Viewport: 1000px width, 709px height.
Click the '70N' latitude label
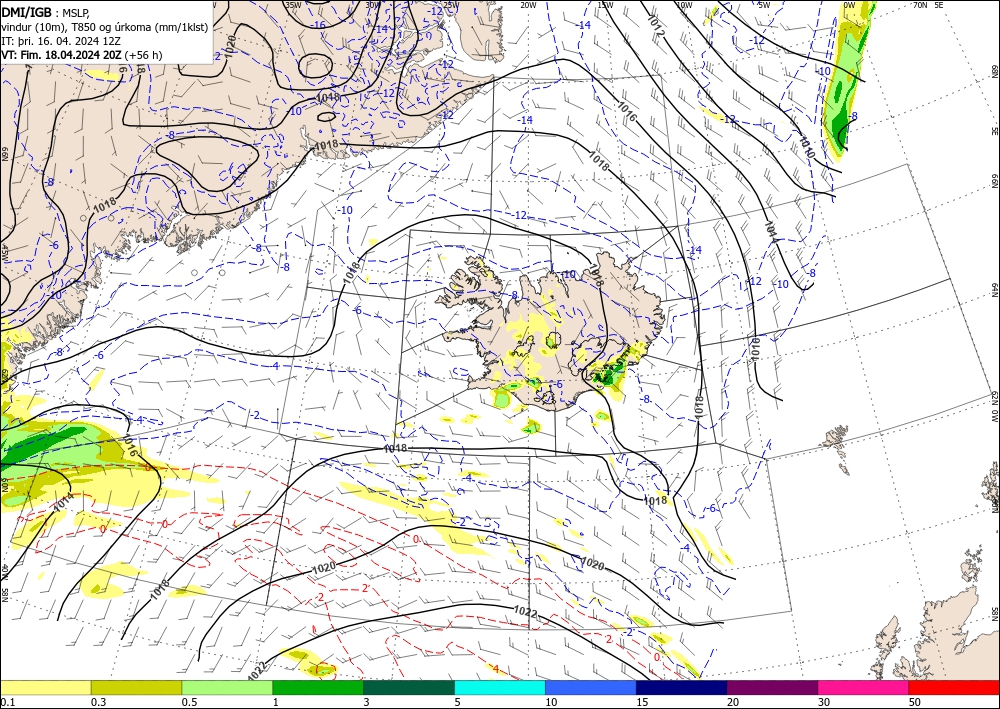920,5
